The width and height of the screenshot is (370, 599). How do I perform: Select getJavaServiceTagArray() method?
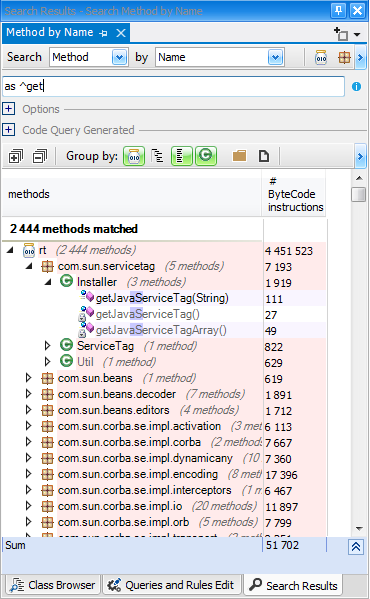coord(161,330)
